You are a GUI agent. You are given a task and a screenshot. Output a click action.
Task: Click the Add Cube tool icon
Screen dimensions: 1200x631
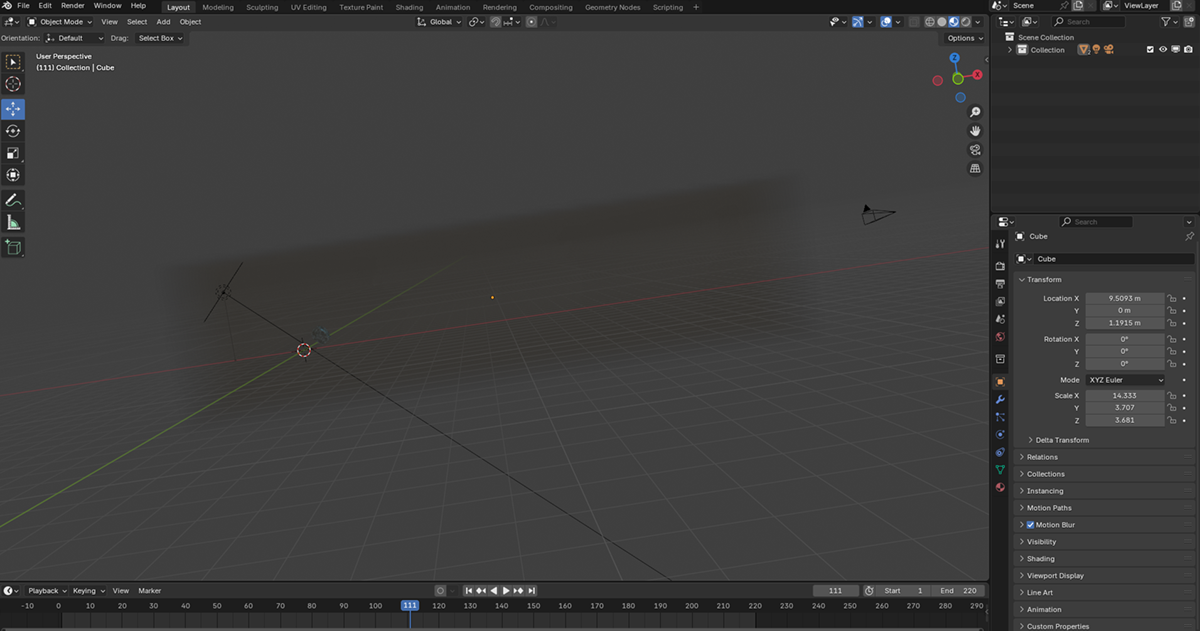pos(13,247)
